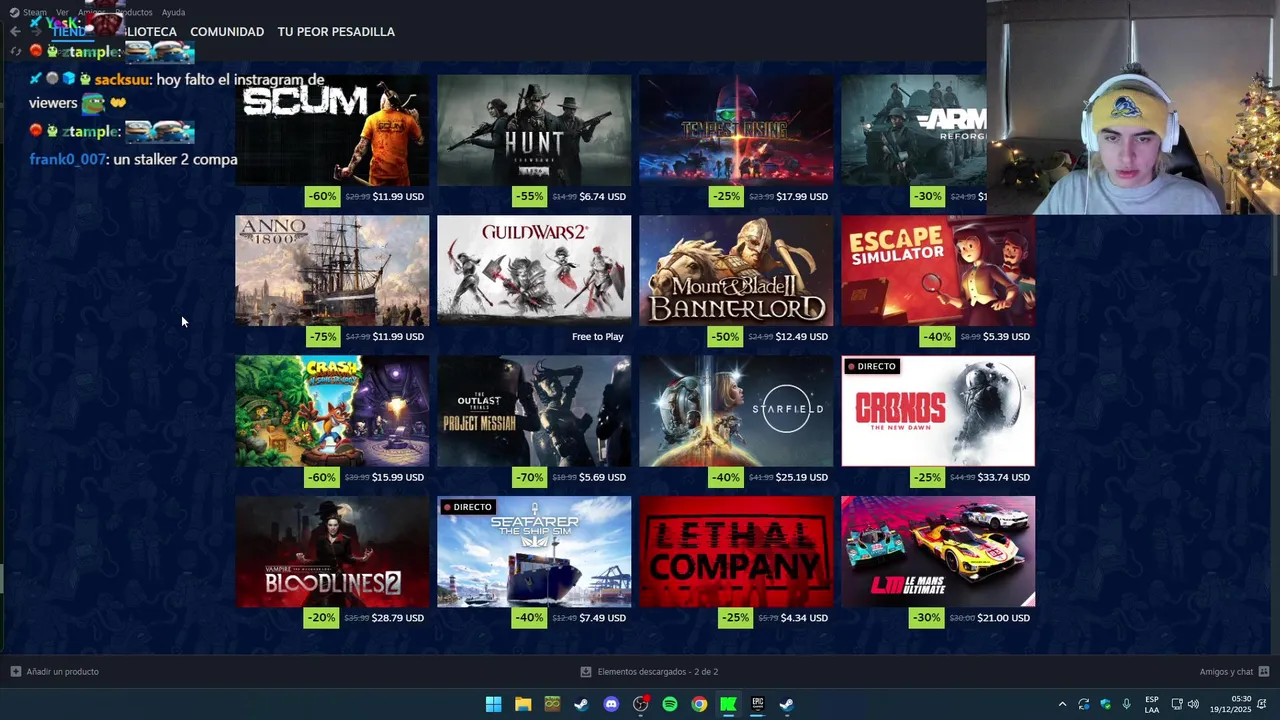
Task: Go to the COMUNIDAD tab
Action: 227,32
